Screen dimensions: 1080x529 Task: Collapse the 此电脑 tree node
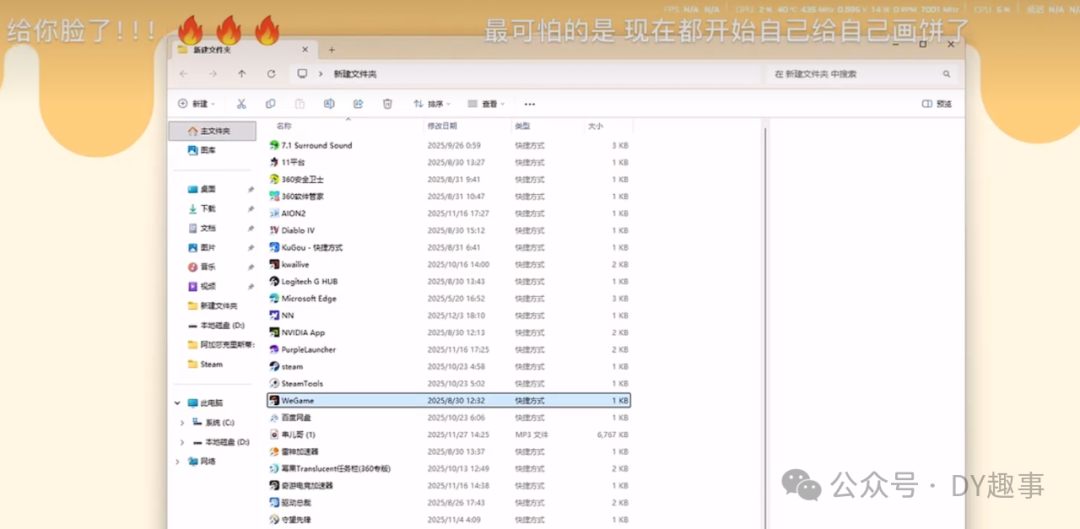coord(178,403)
